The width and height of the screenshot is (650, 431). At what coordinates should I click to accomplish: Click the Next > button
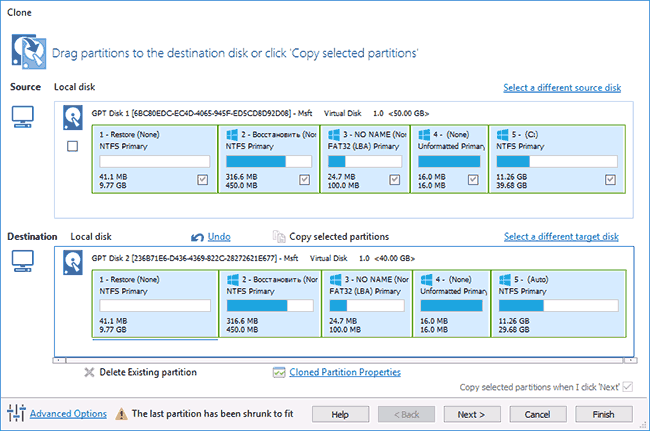tap(472, 414)
